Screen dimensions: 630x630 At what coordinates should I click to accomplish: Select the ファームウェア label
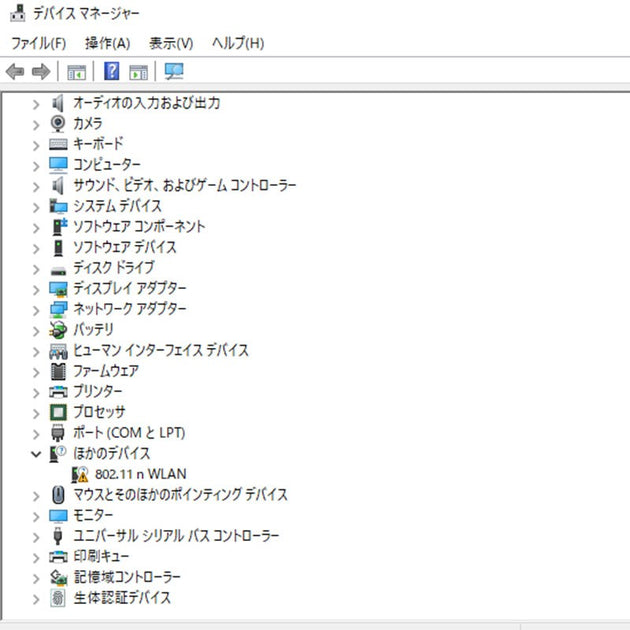click(x=106, y=371)
